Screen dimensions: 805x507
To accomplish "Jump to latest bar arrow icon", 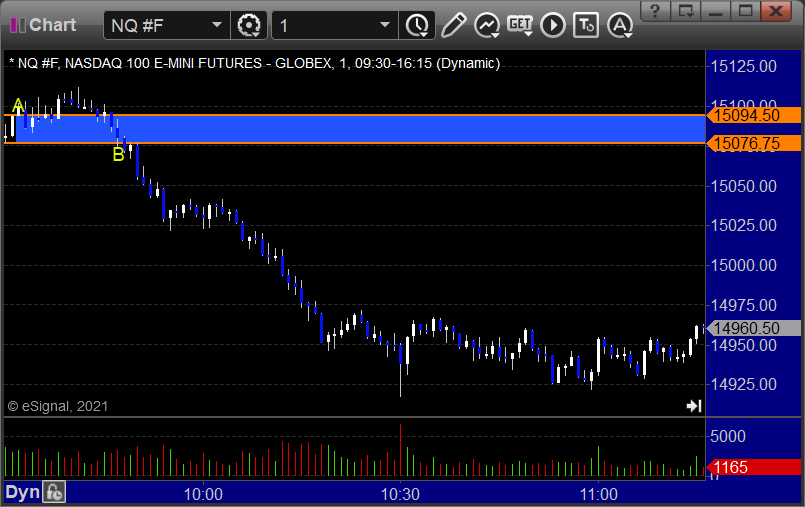I will click(694, 406).
